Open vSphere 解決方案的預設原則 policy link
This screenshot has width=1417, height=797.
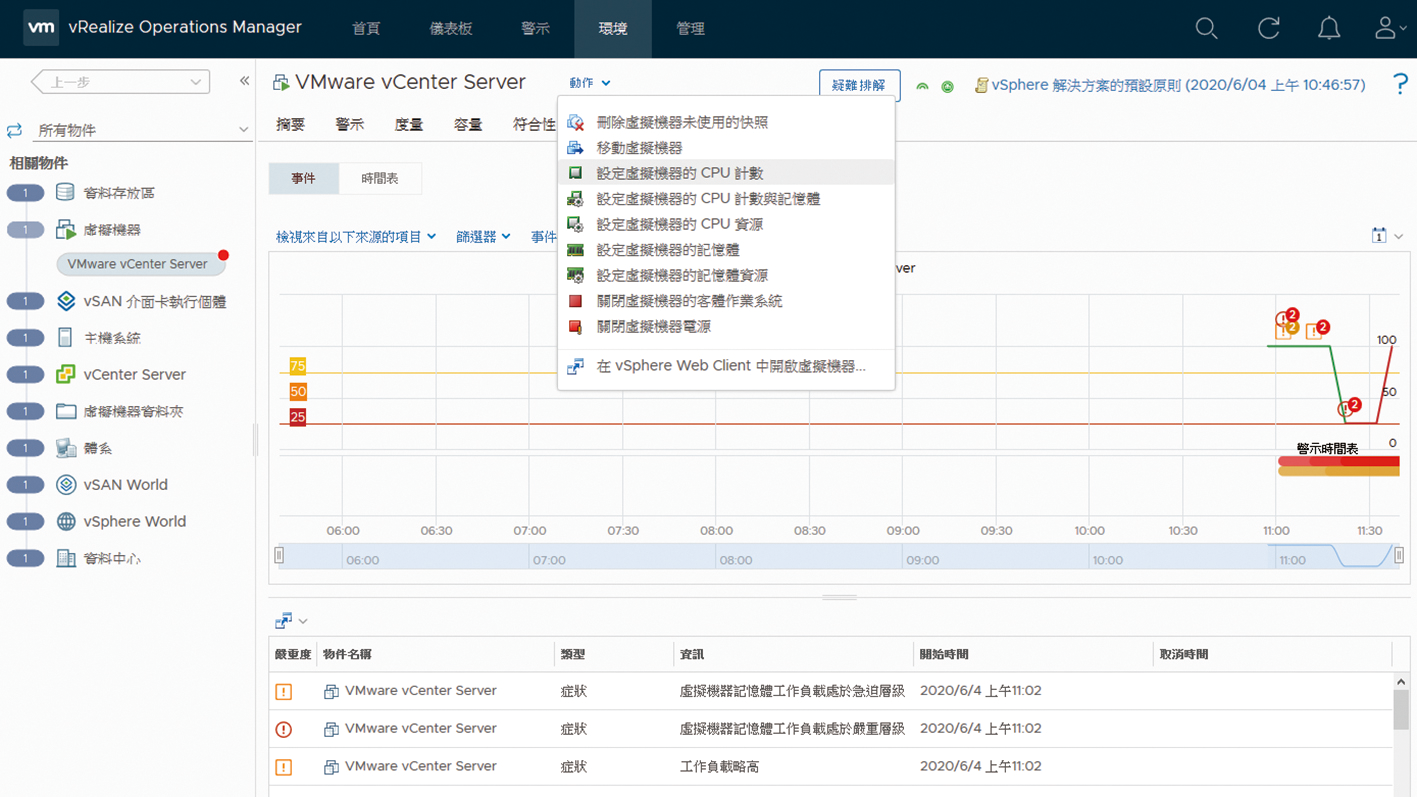pyautogui.click(x=1178, y=86)
